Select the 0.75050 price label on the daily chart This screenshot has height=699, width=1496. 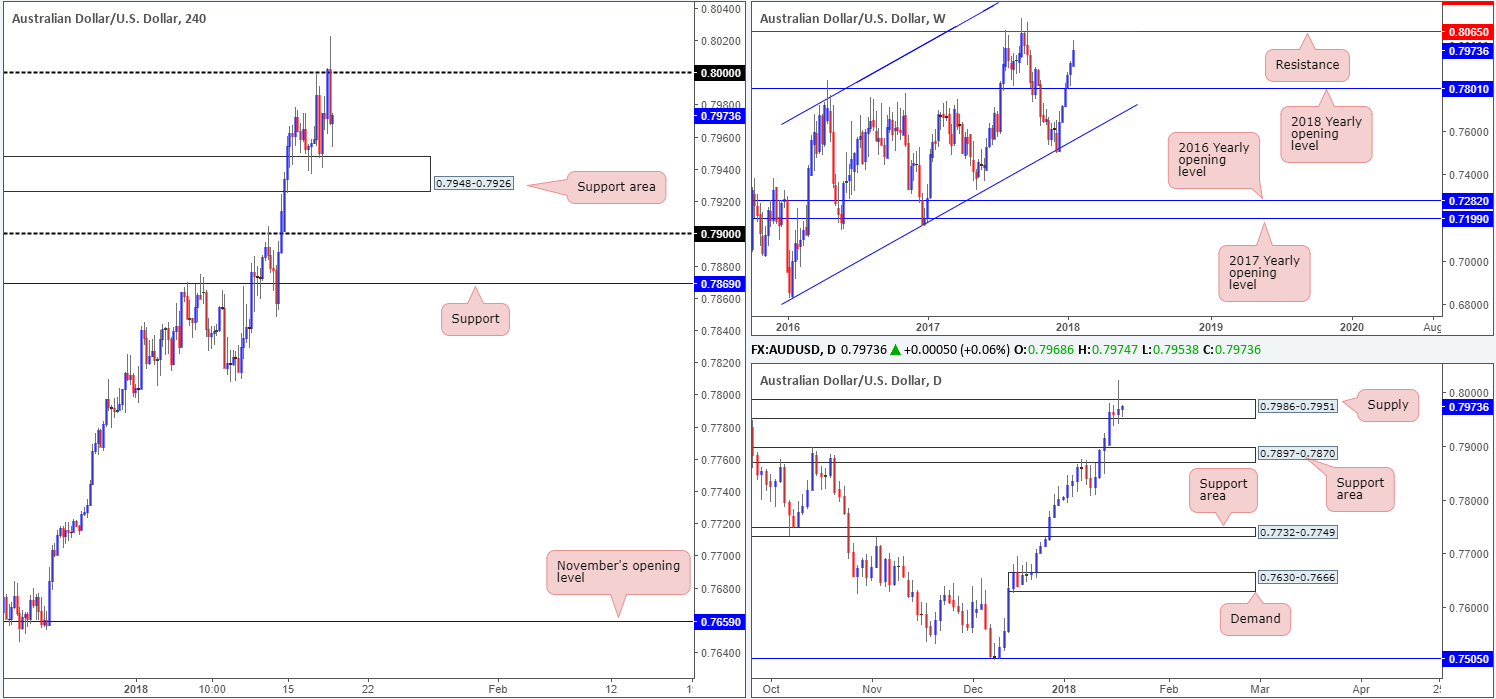[x=1469, y=660]
